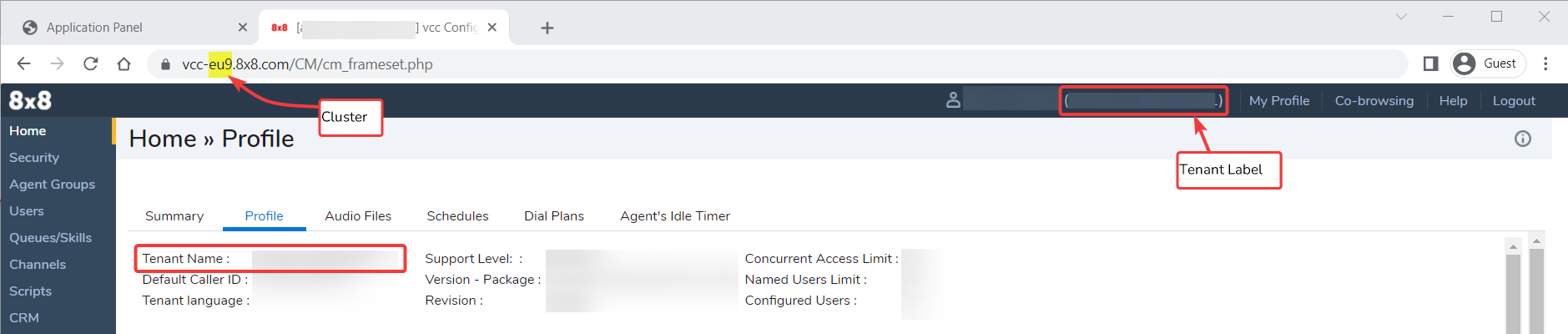Go to browser home page icon
This screenshot has height=334, width=1568.
coord(124,64)
